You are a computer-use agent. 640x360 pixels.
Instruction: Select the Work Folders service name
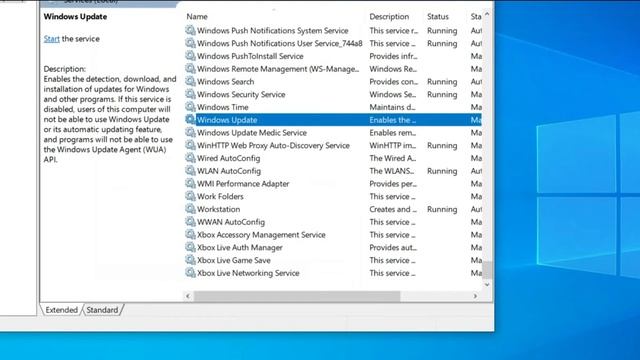coord(220,196)
